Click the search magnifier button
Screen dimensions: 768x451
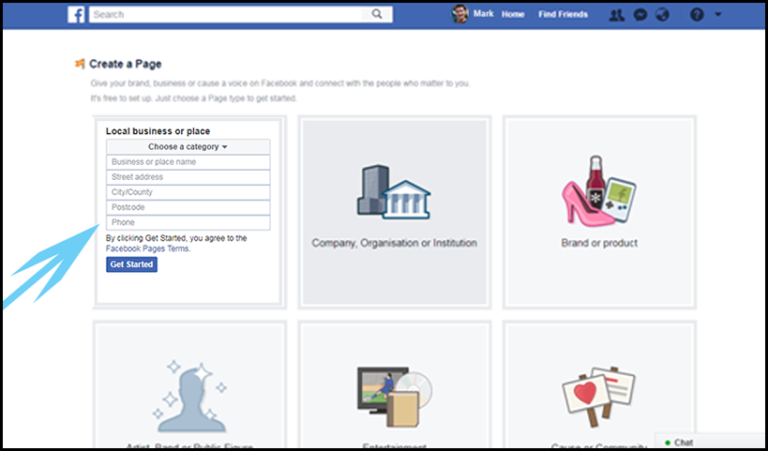377,14
